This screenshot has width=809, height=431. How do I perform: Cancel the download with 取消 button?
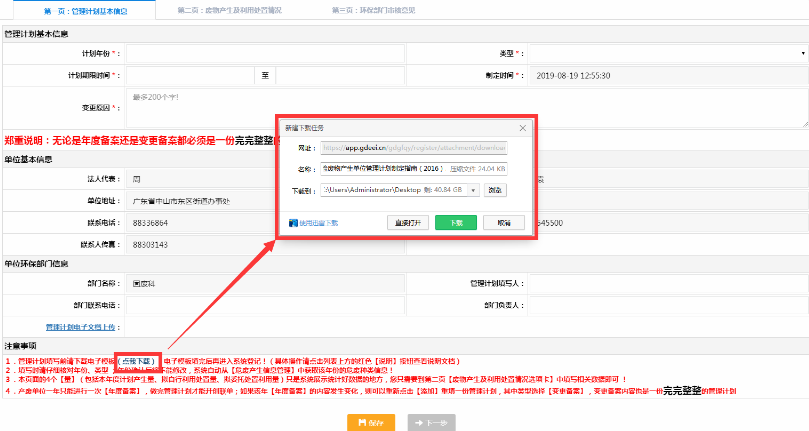pos(504,222)
